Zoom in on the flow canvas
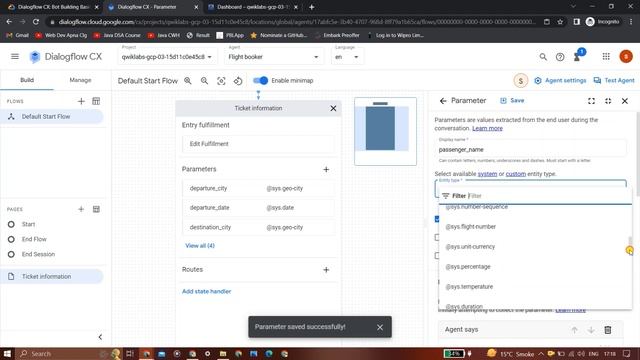Viewport: 640px width, 360px height. tap(188, 81)
